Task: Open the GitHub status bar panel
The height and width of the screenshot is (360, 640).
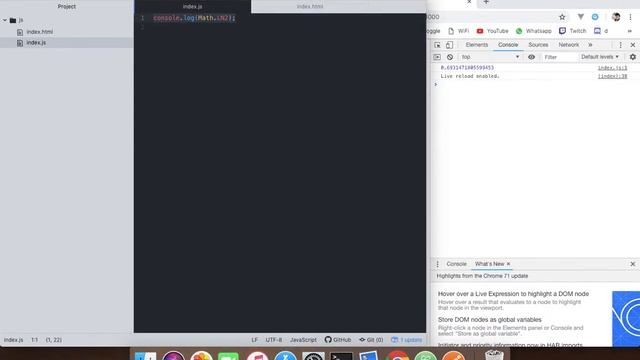Action: click(x=338, y=340)
